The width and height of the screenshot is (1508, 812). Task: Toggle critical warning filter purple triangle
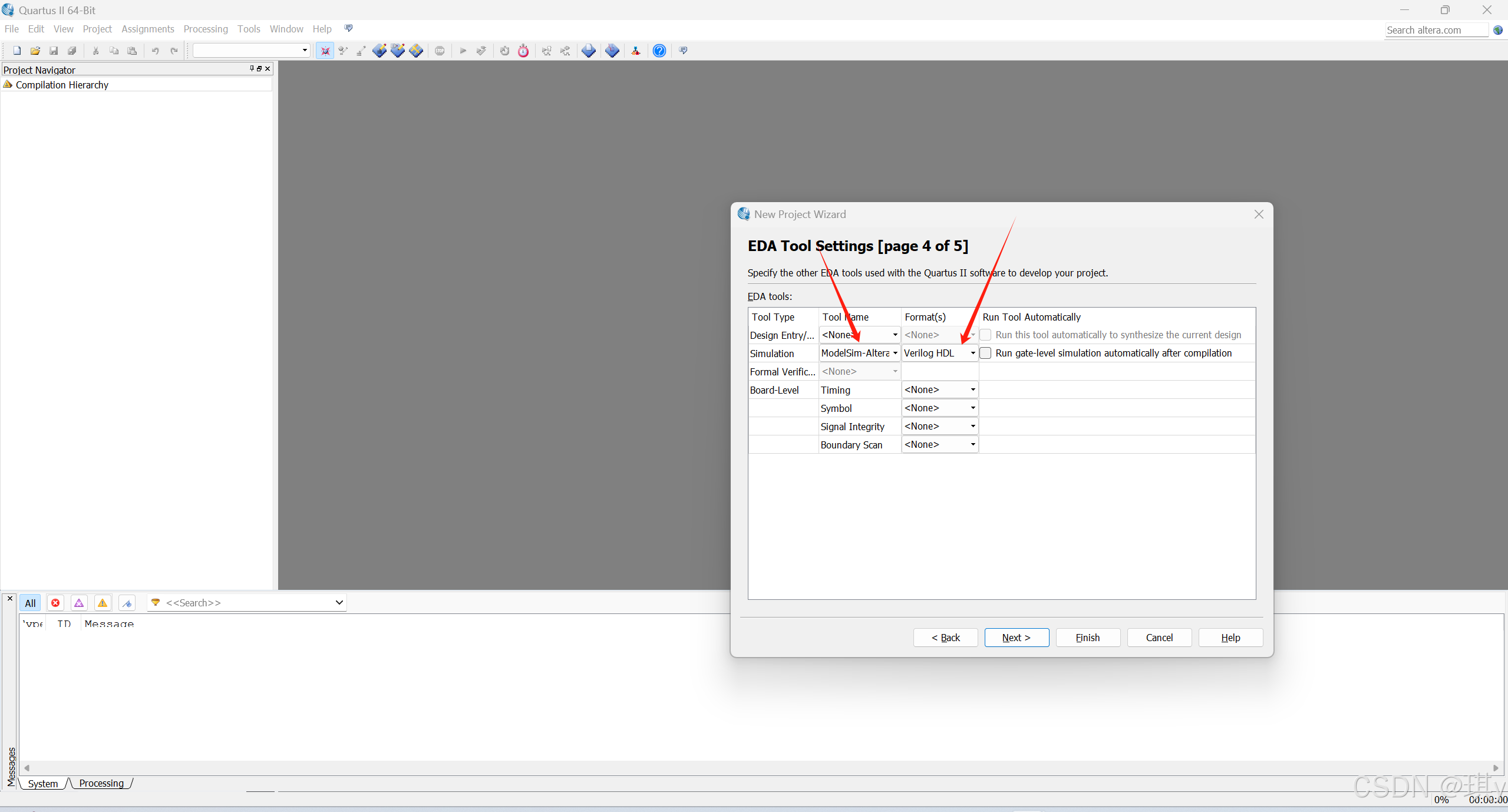tap(79, 603)
